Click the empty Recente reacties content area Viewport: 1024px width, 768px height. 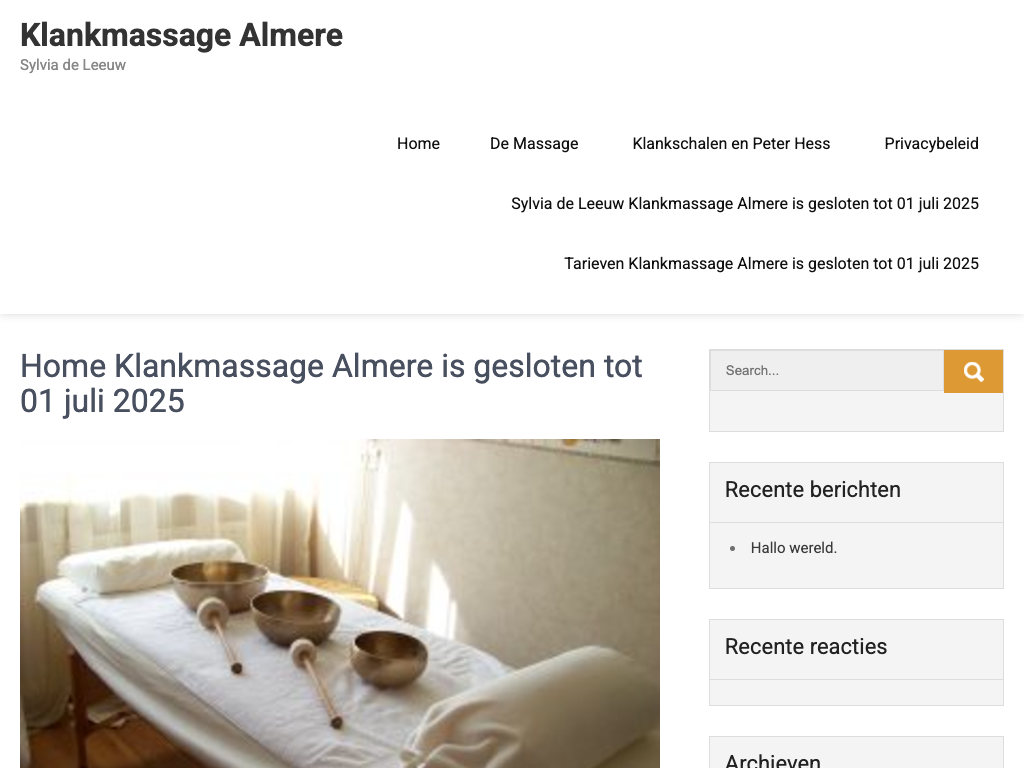point(856,692)
